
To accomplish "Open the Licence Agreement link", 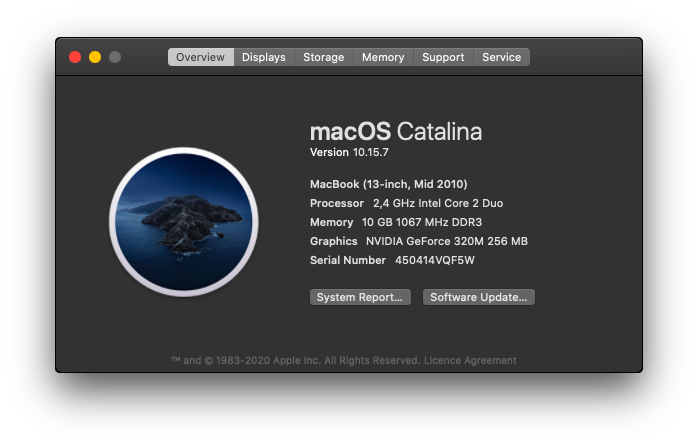I will point(470,361).
